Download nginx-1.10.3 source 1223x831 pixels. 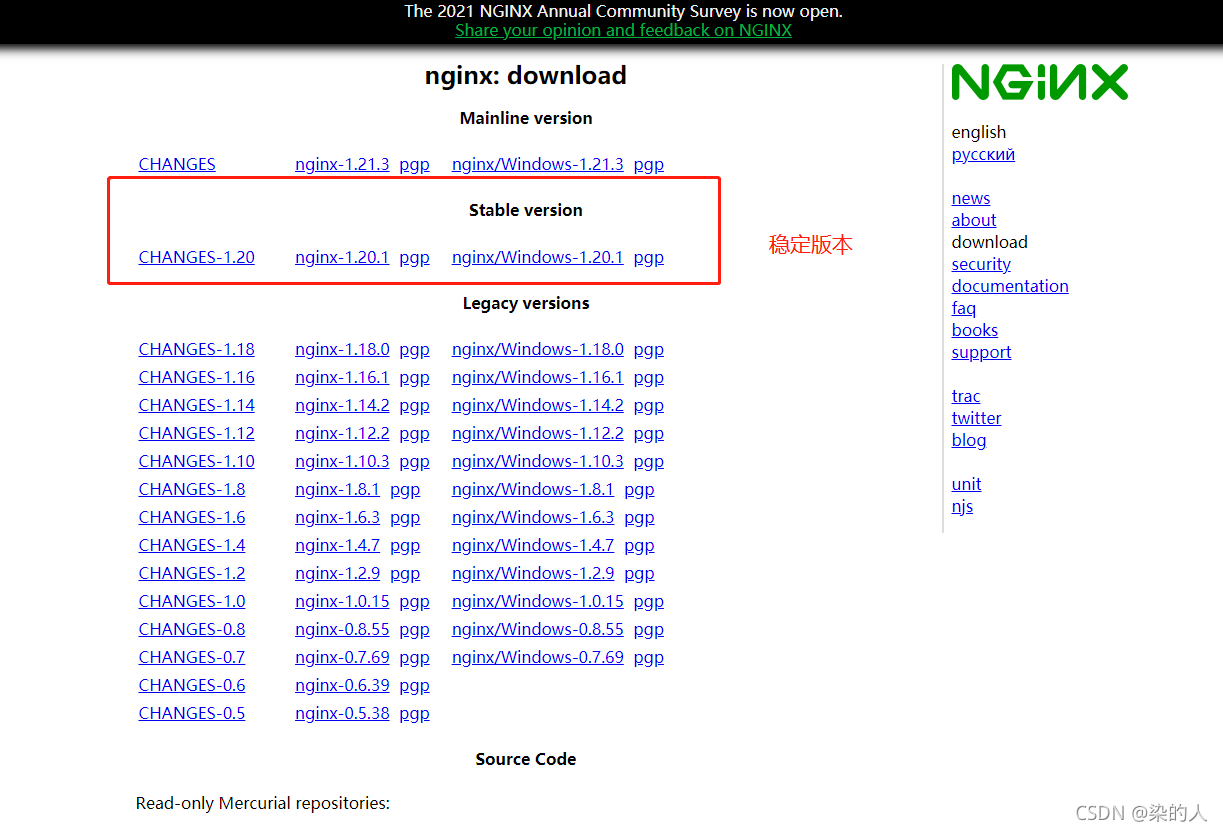[x=342, y=461]
